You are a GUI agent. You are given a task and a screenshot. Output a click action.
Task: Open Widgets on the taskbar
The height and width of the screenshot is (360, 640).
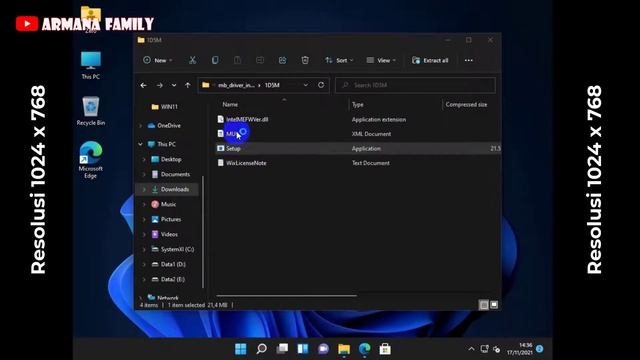(302, 349)
